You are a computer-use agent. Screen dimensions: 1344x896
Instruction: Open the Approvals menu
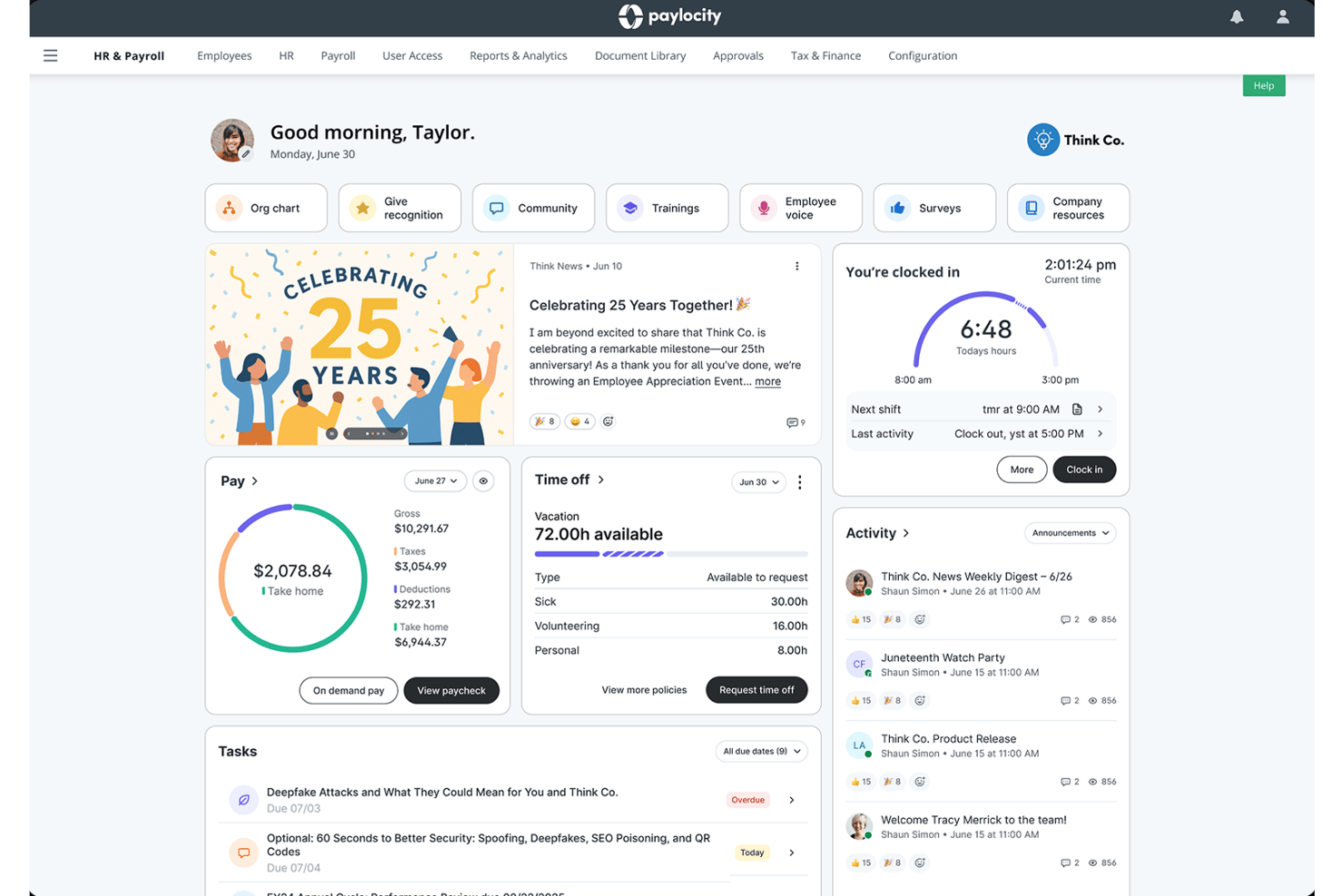[738, 55]
